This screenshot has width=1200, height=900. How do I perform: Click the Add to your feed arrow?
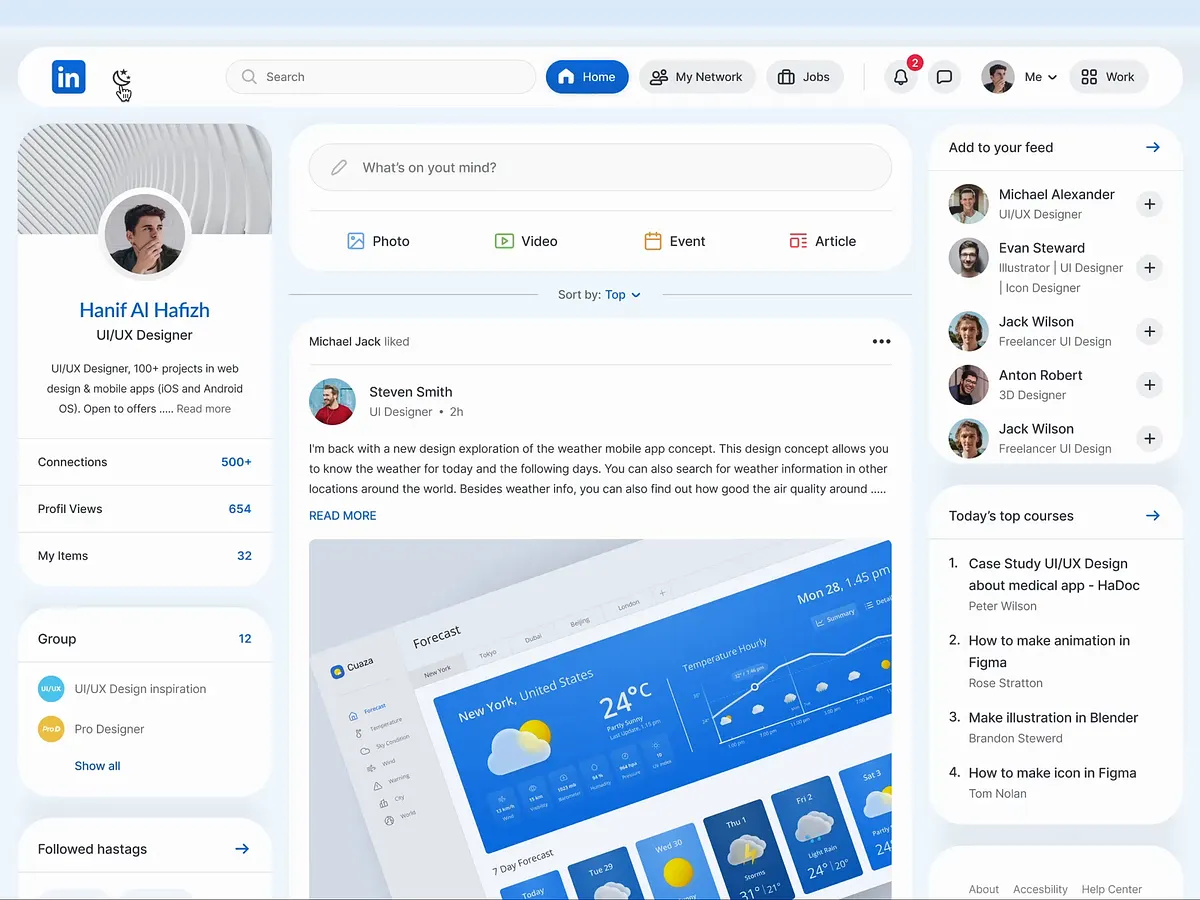(1153, 148)
